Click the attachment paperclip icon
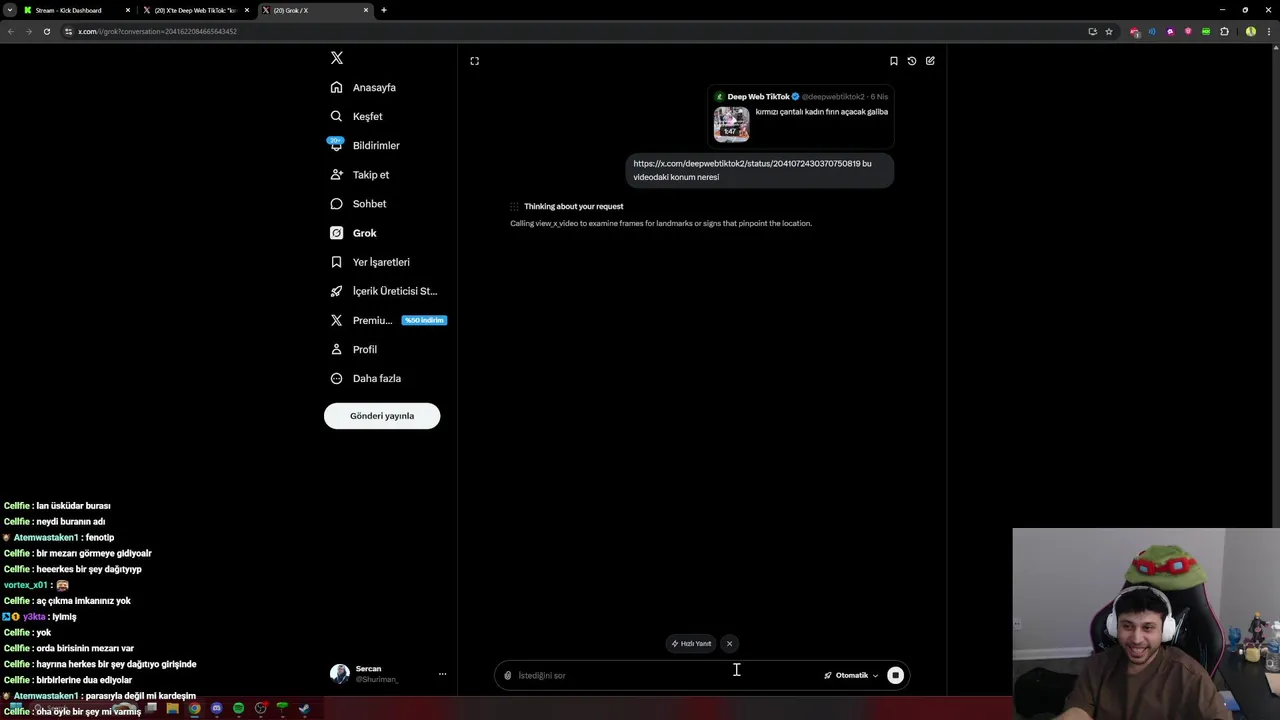Viewport: 1280px width, 720px height. pos(508,676)
